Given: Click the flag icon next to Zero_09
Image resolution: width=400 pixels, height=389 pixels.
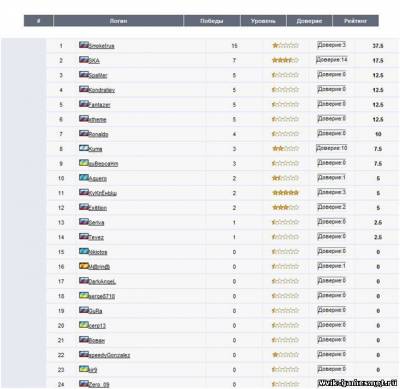Looking at the screenshot, I should pyautogui.click(x=83, y=383).
